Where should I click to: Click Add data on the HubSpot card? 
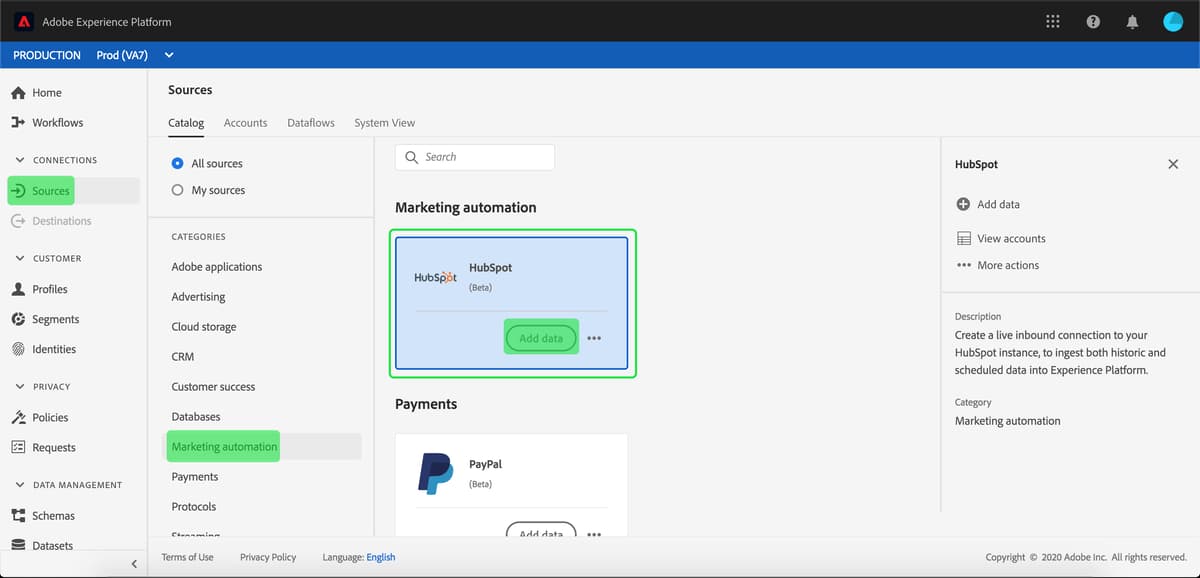point(541,338)
